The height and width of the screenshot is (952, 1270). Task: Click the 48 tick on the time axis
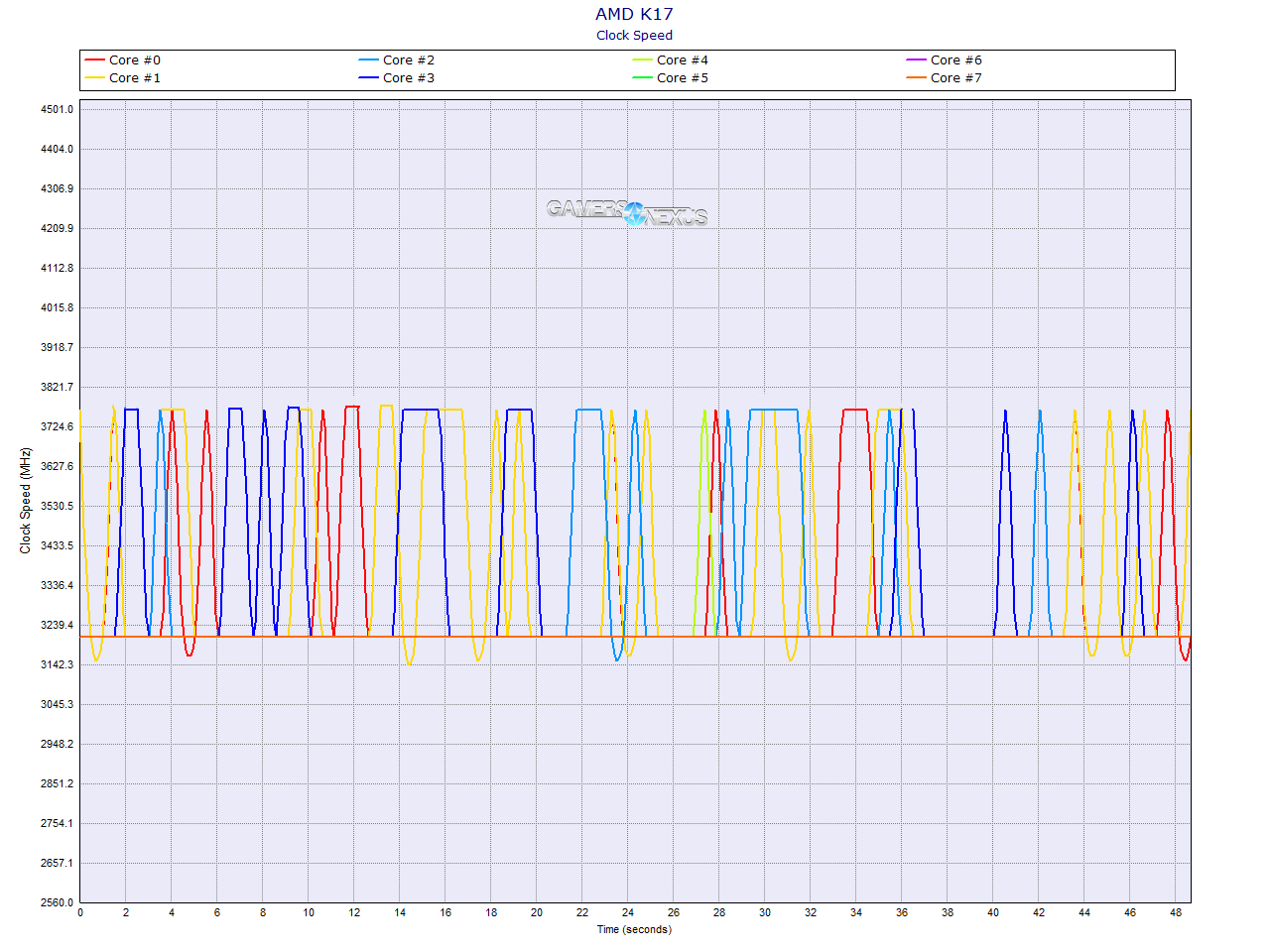pyautogui.click(x=1176, y=913)
